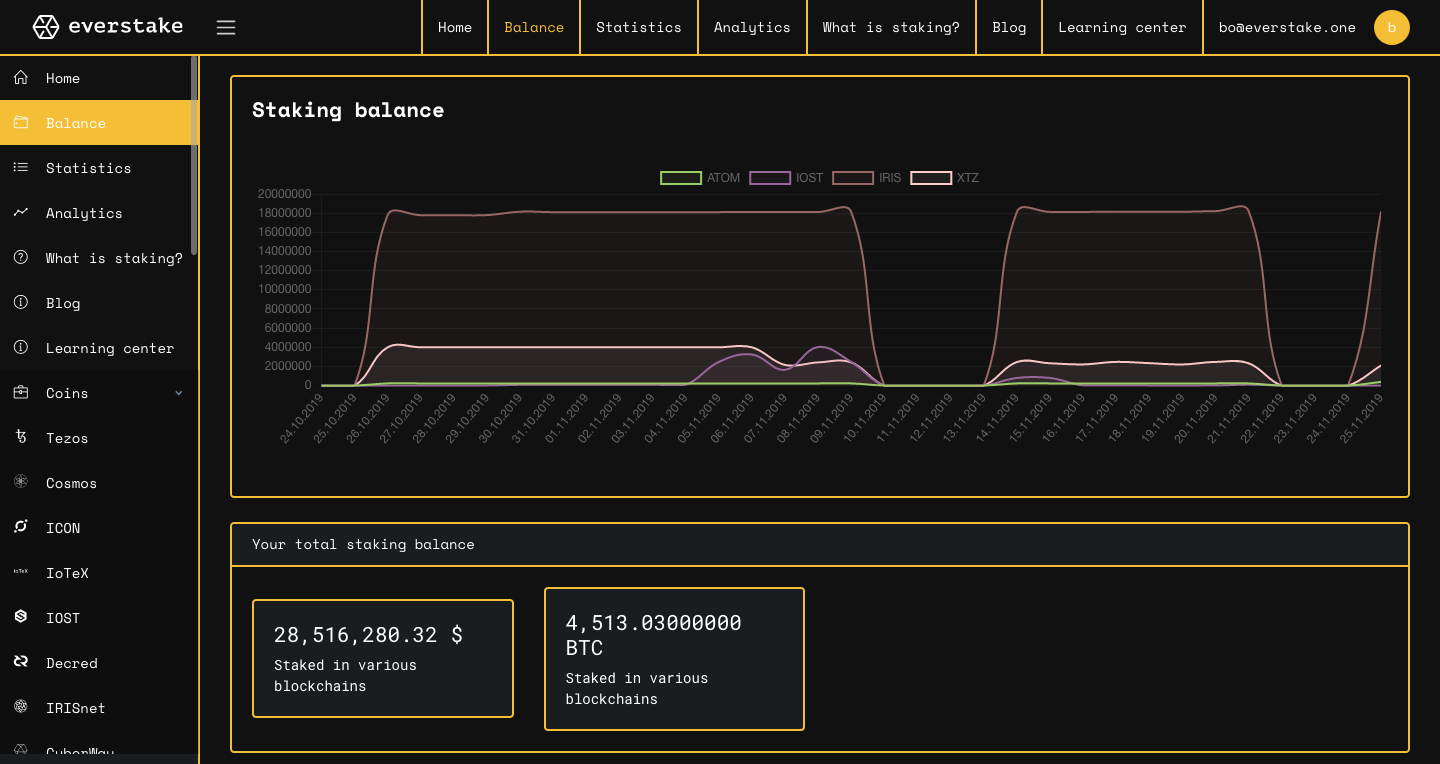
Task: Open Cosmos coin page in sidebar
Action: pos(99,482)
